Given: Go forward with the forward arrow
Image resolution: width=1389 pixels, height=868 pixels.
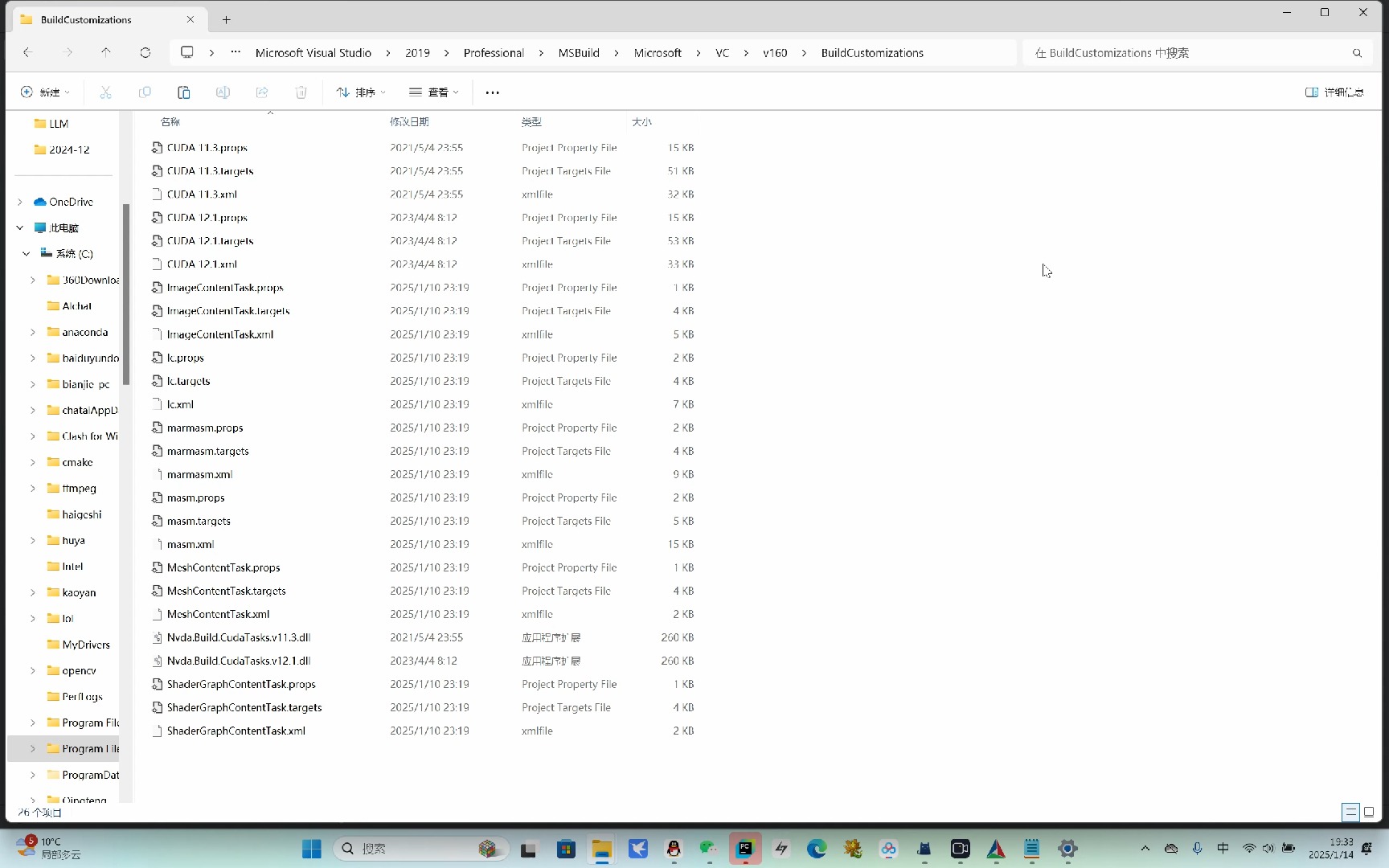Looking at the screenshot, I should click(x=68, y=52).
